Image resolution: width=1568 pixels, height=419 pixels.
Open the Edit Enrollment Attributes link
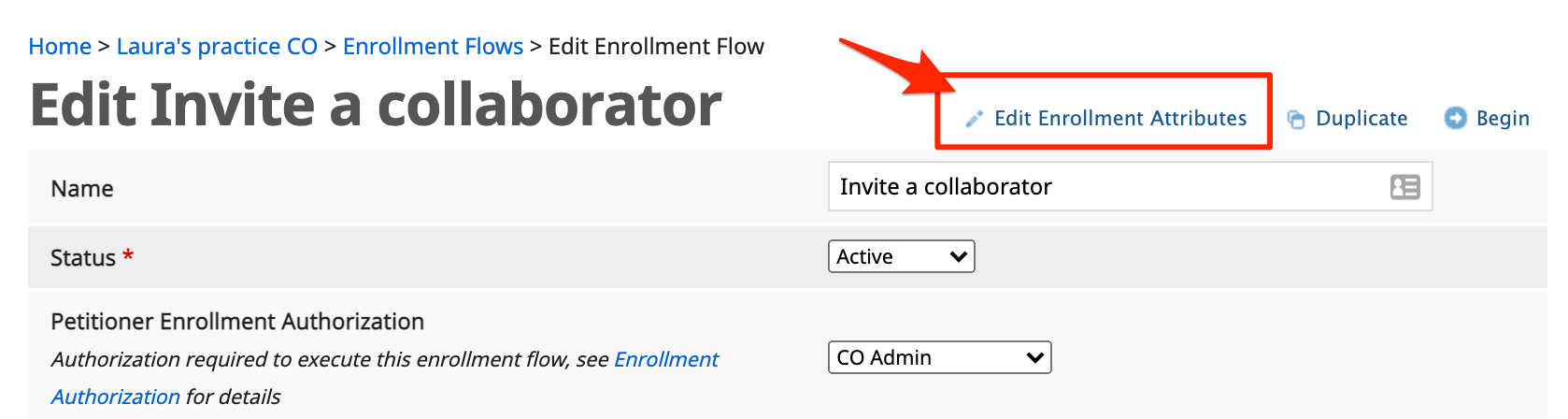point(1120,118)
